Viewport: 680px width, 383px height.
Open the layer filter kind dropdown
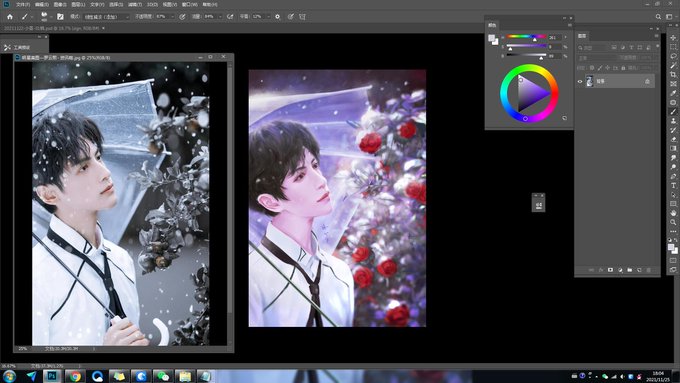tap(592, 47)
